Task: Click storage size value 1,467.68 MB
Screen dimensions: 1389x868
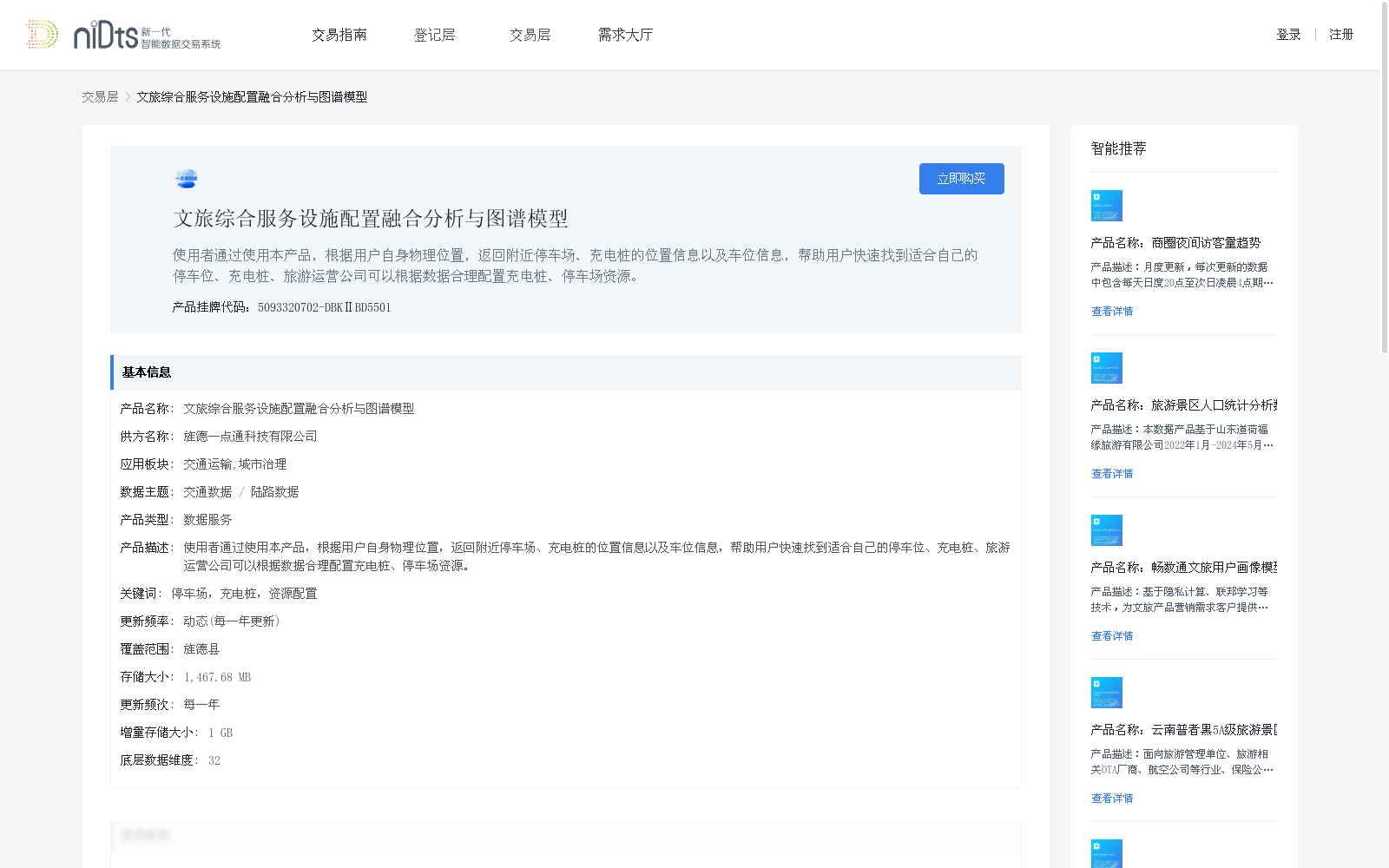Action: [x=217, y=677]
